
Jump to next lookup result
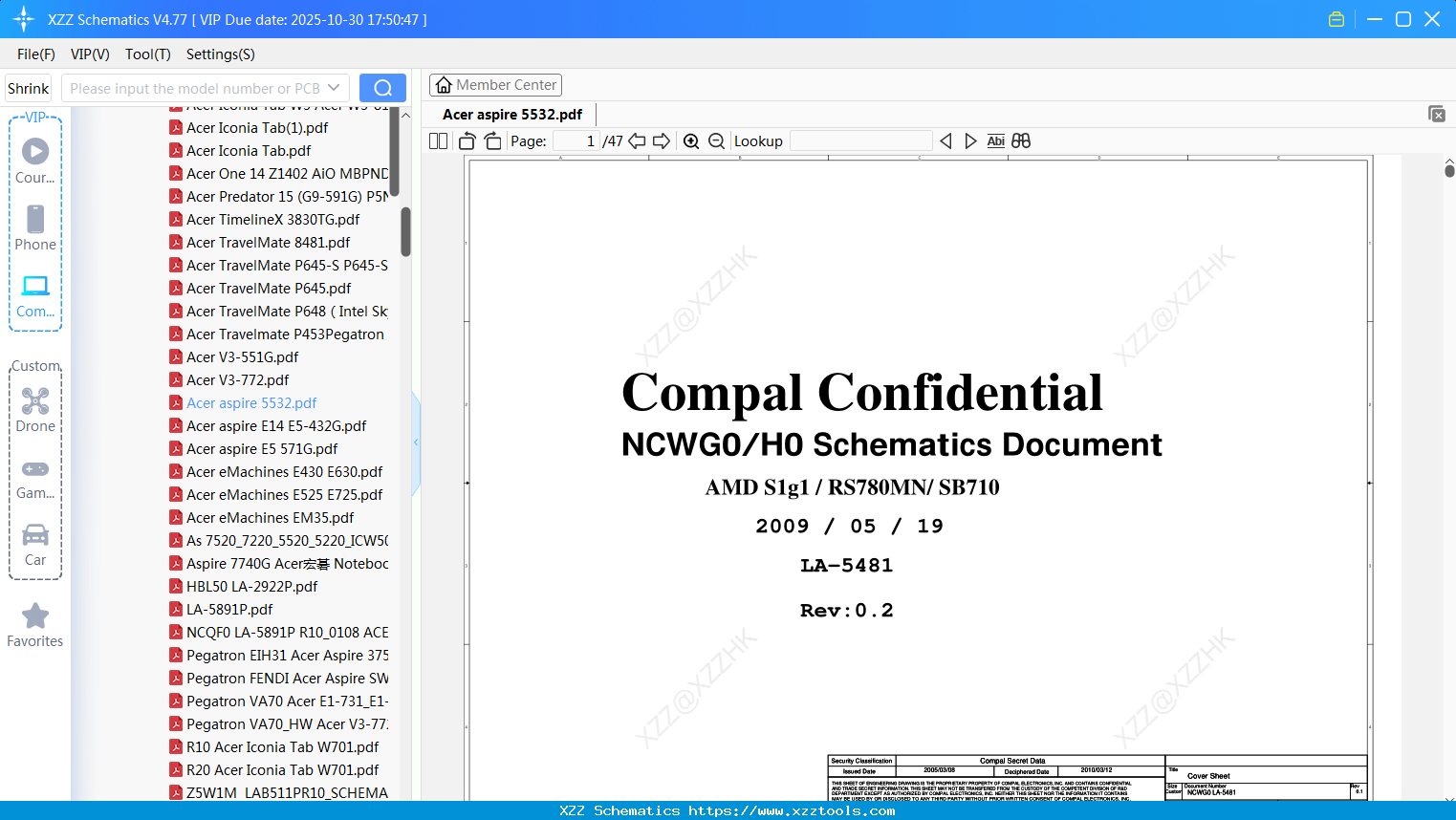pyautogui.click(x=970, y=141)
